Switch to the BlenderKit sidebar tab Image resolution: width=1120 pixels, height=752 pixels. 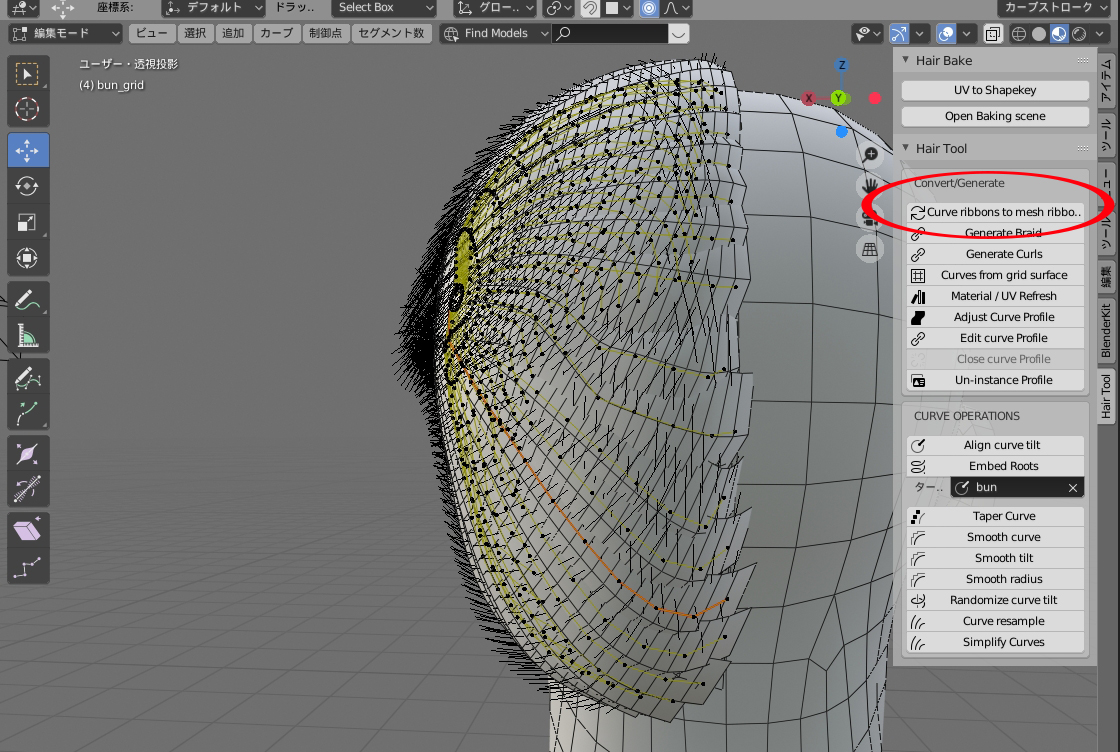coord(1107,332)
